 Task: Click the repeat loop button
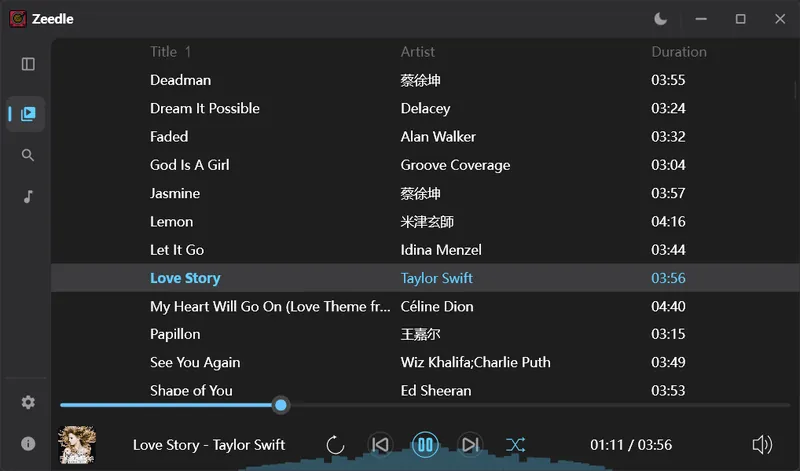click(x=335, y=445)
